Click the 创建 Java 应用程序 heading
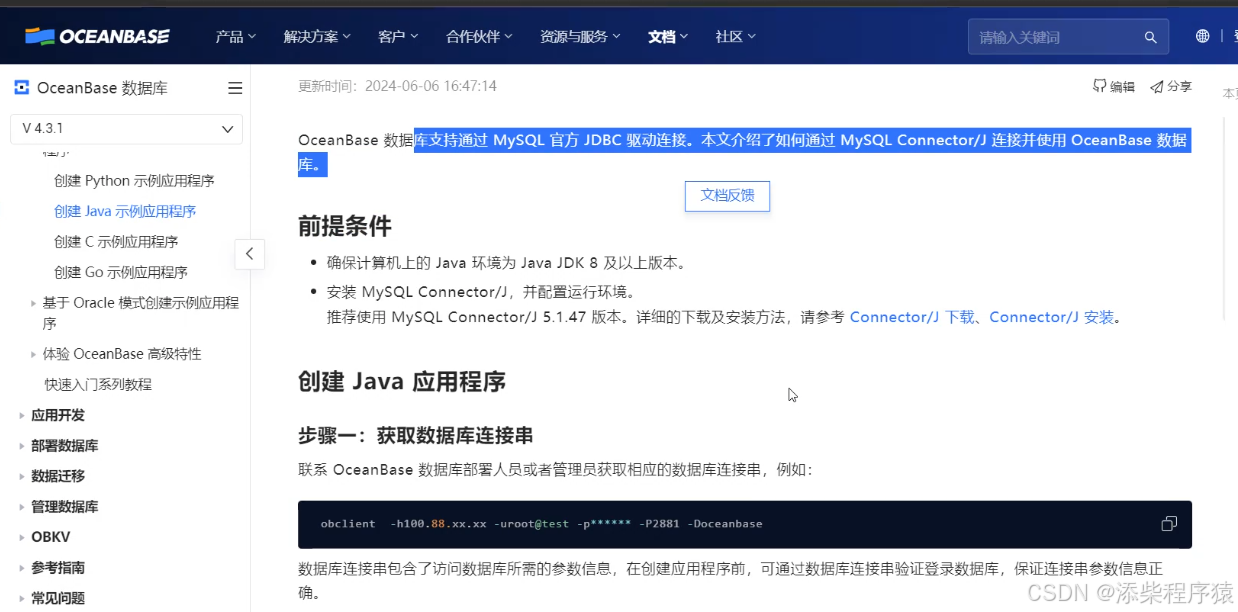 (402, 381)
